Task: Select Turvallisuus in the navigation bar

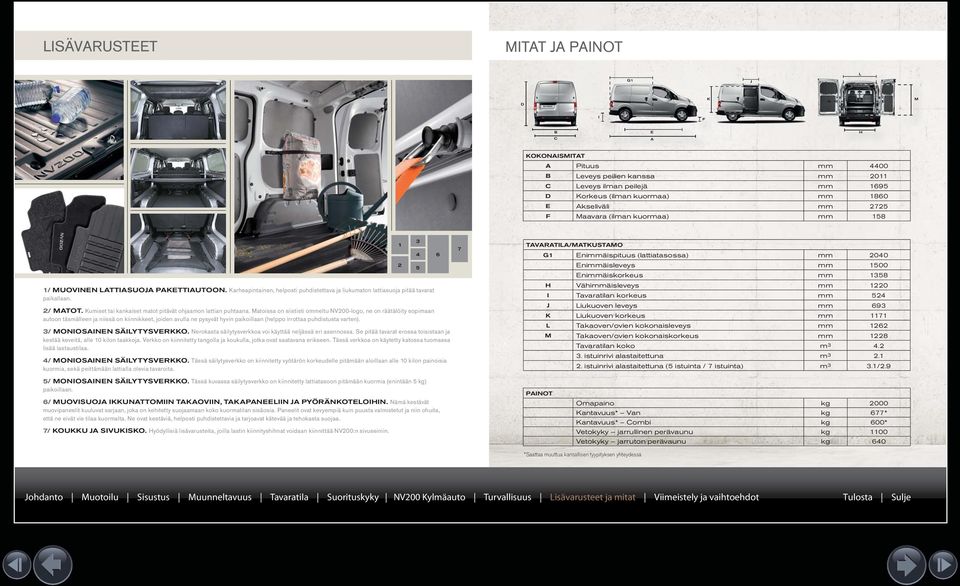Action: (508, 497)
